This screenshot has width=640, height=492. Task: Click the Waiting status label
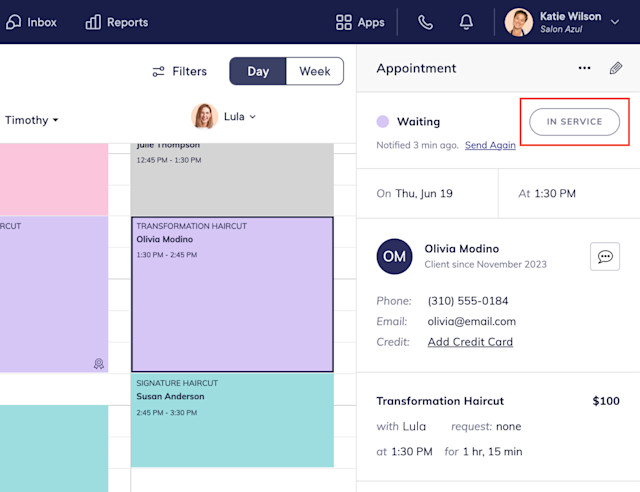tap(418, 122)
